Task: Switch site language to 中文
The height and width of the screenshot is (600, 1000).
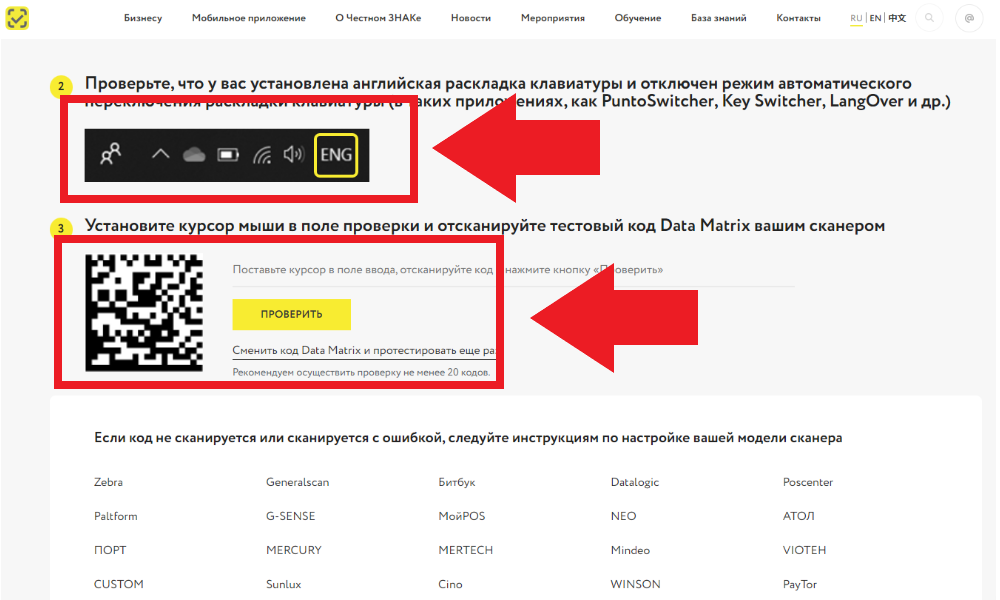Action: coord(897,18)
